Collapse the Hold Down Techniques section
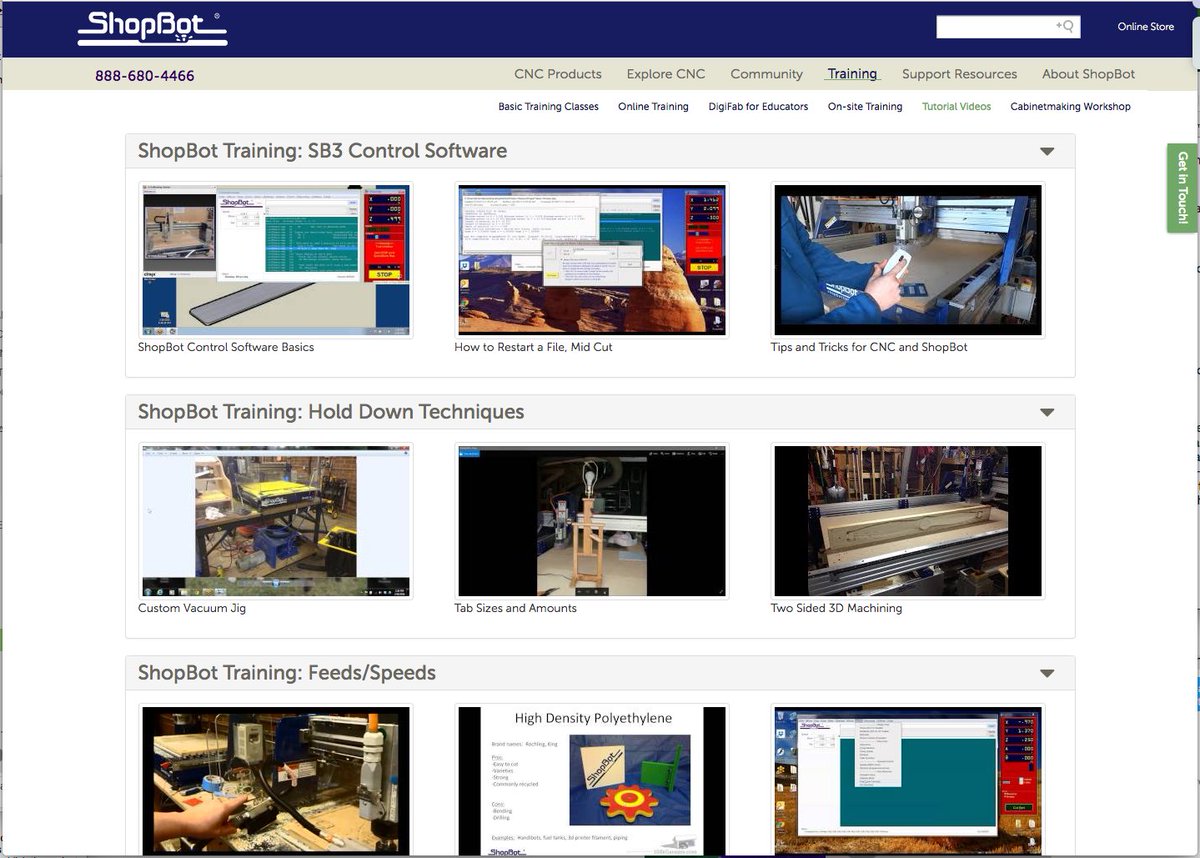1200x858 pixels. point(1047,413)
